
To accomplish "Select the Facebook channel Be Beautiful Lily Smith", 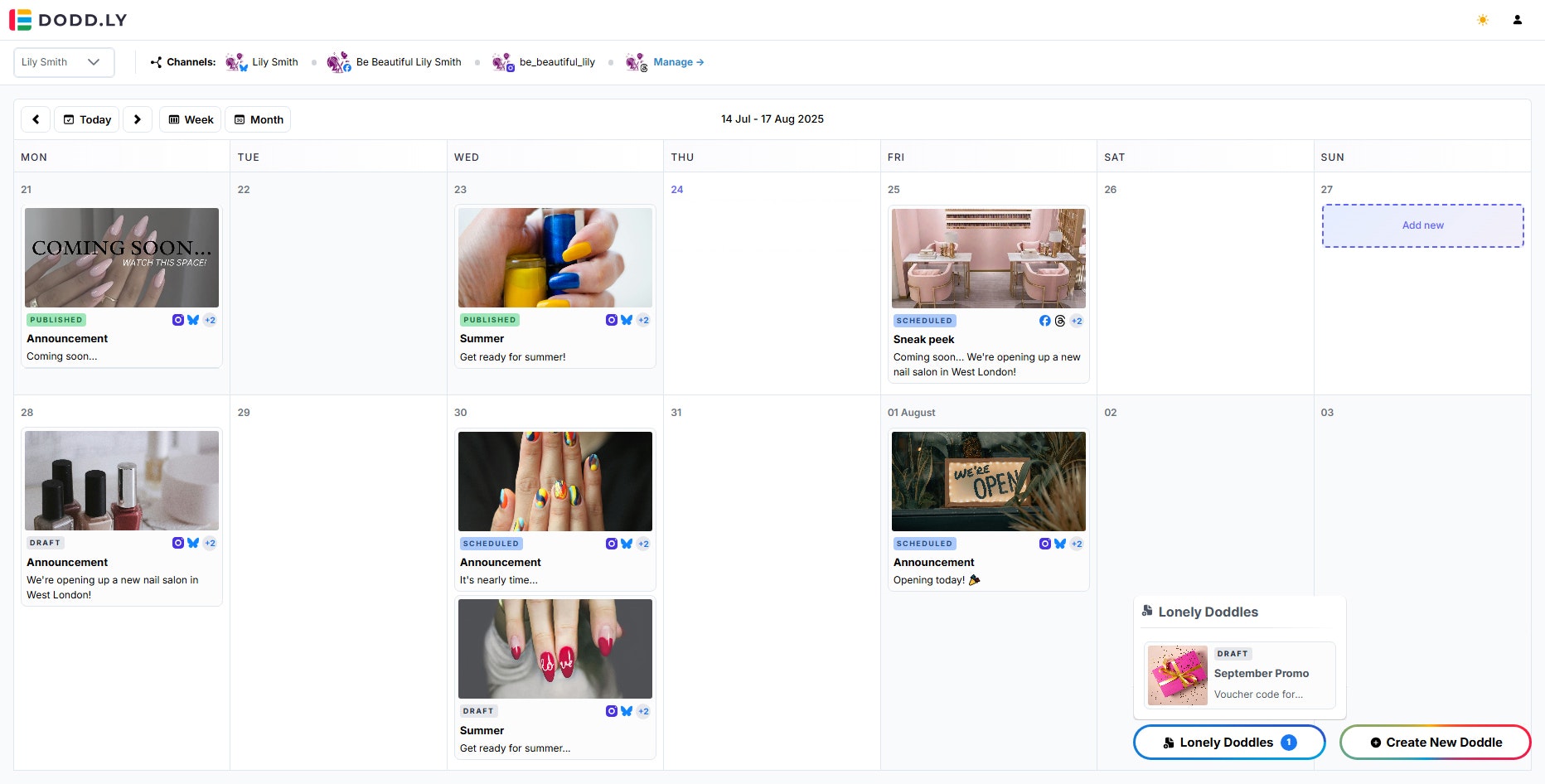I will point(338,61).
